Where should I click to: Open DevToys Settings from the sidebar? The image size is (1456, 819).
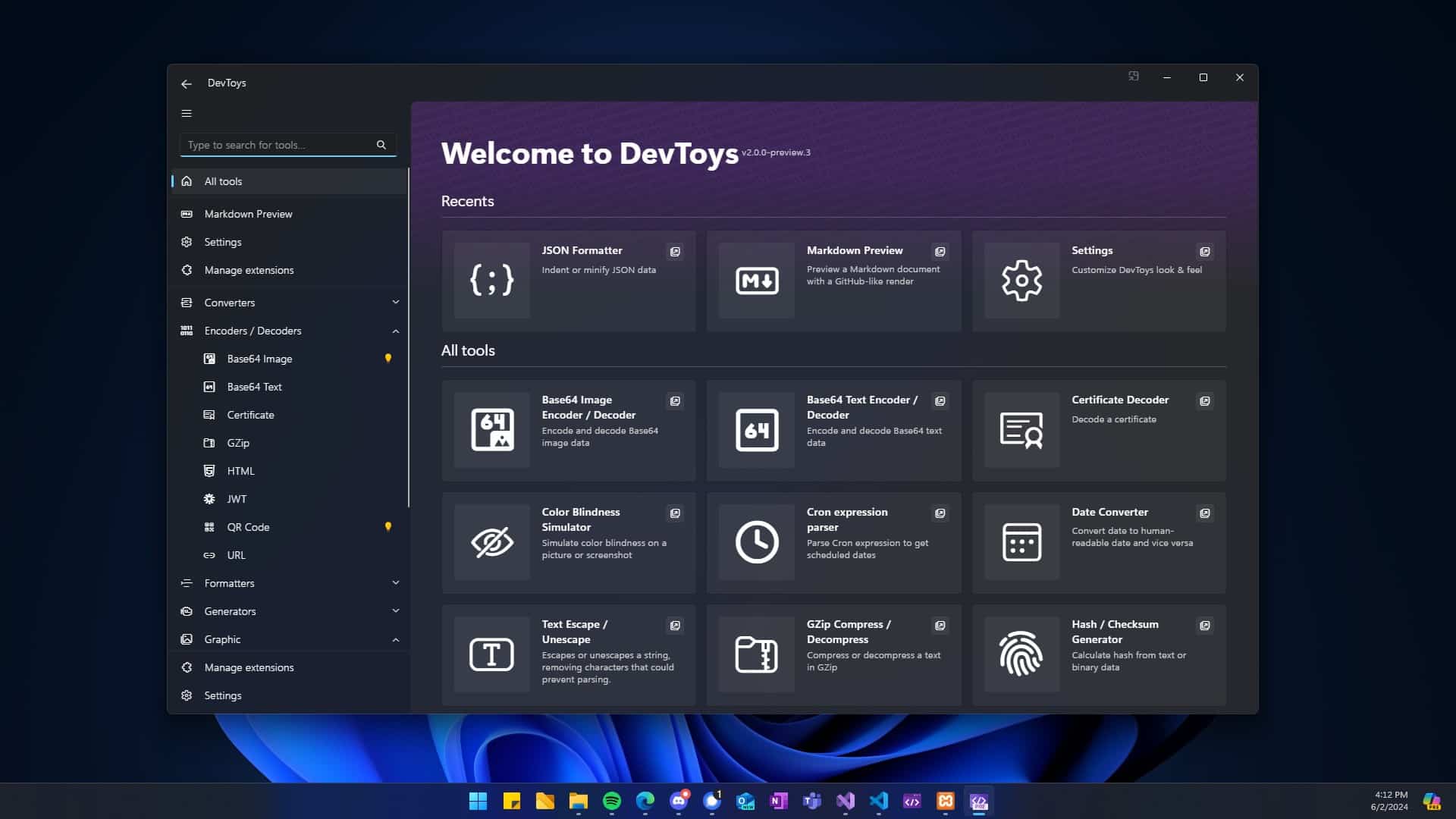coord(223,241)
